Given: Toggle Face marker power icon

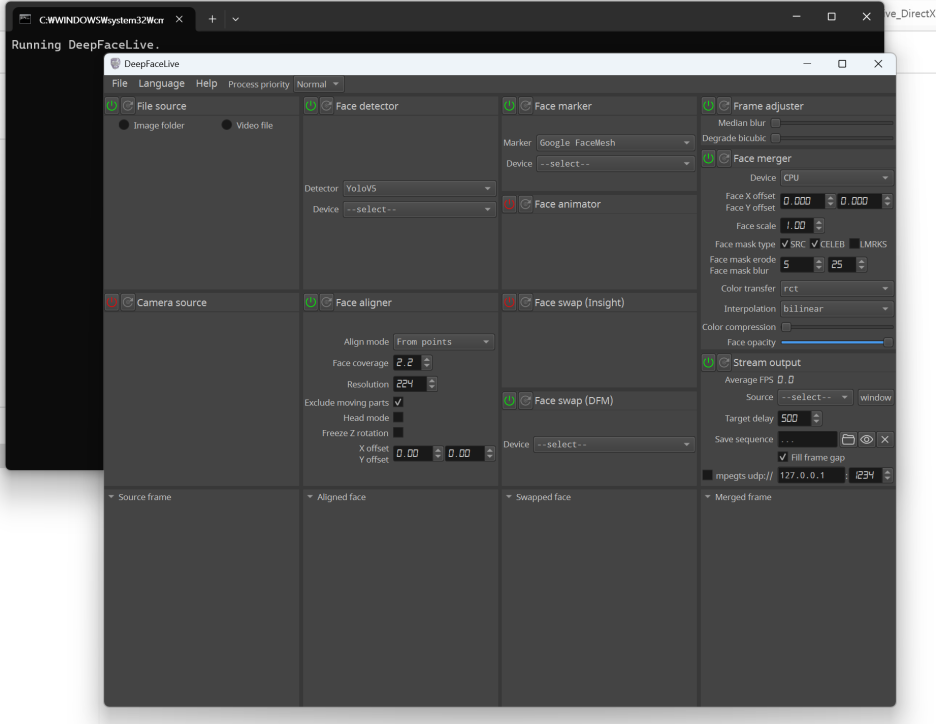Looking at the screenshot, I should click(509, 106).
